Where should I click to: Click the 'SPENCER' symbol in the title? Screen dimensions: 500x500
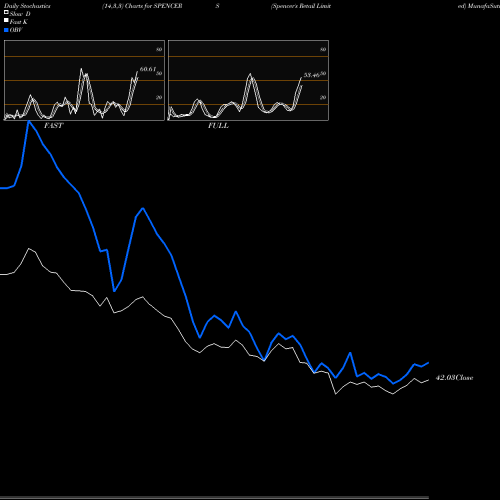pos(168,6)
